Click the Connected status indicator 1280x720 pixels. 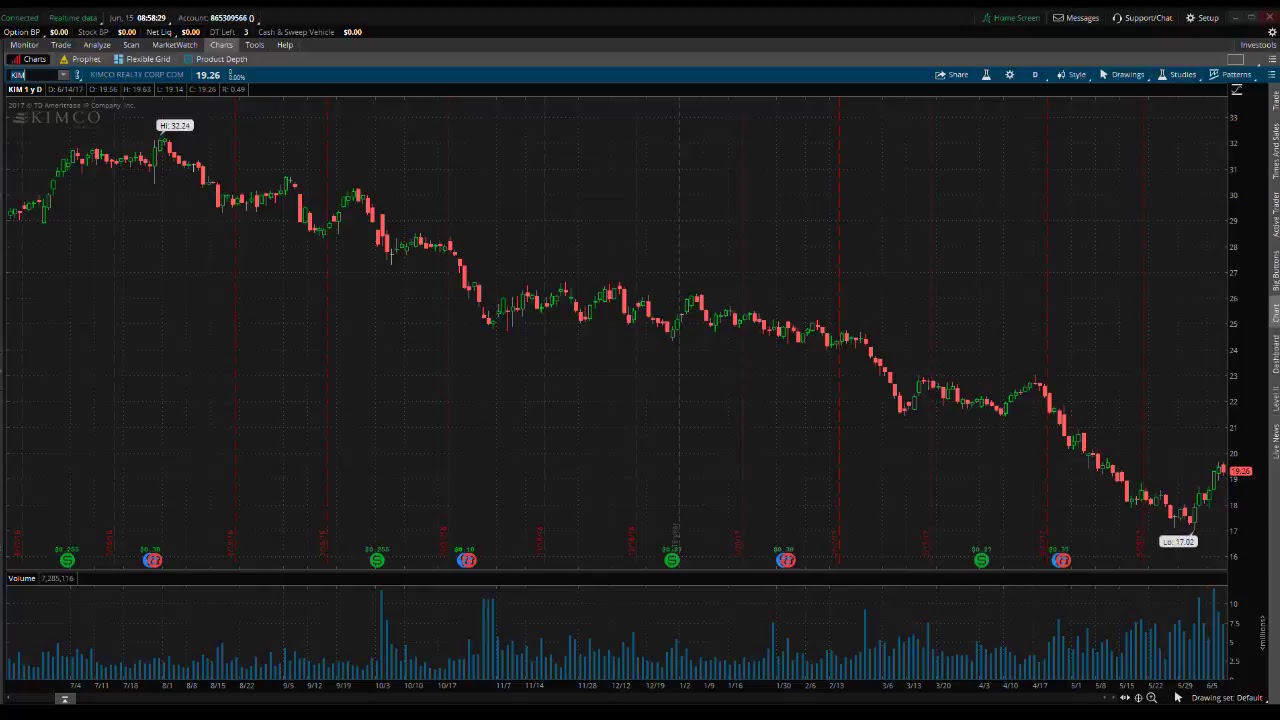20,18
